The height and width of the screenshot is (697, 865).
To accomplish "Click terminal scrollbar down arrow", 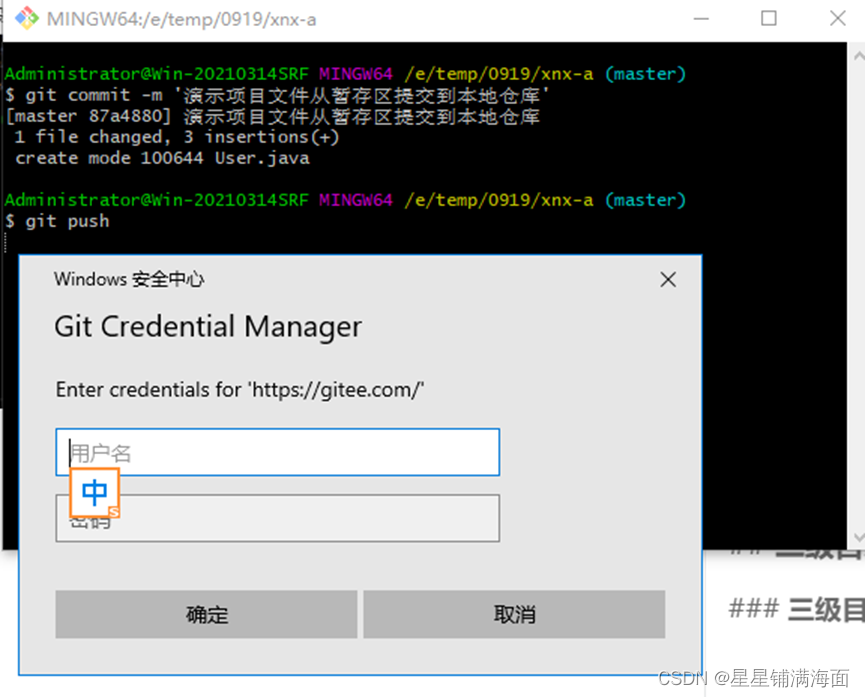I will click(859, 537).
